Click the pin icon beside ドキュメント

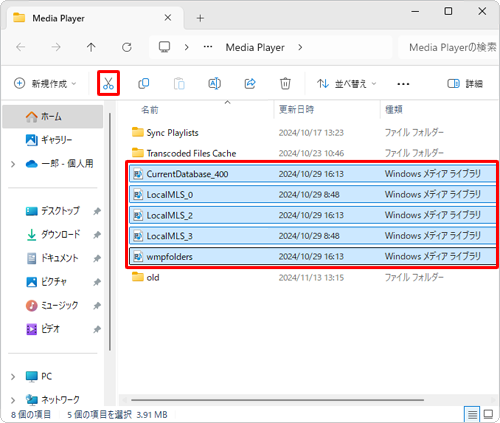(x=97, y=258)
